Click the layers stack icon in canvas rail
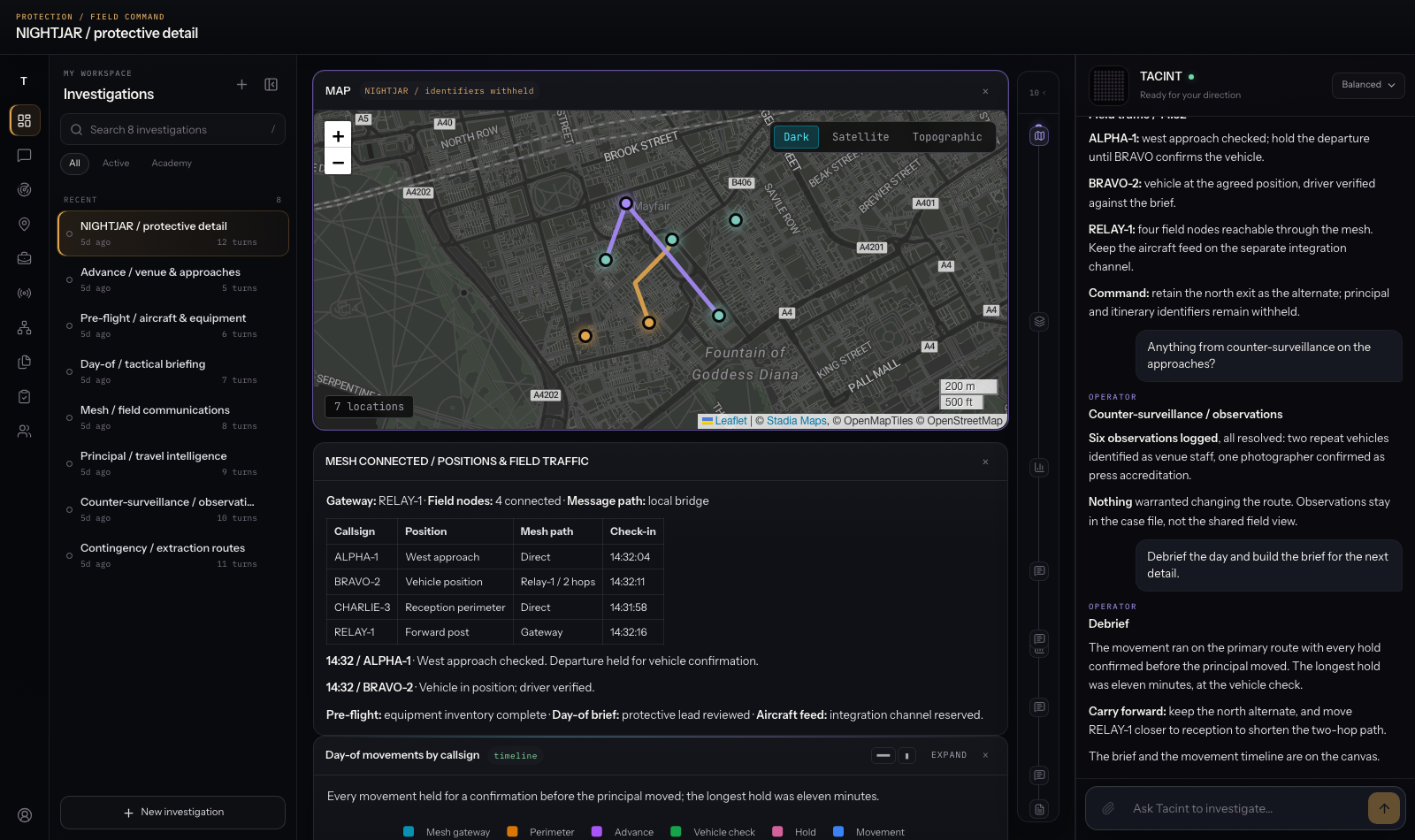This screenshot has height=840, width=1415. coord(1040,322)
